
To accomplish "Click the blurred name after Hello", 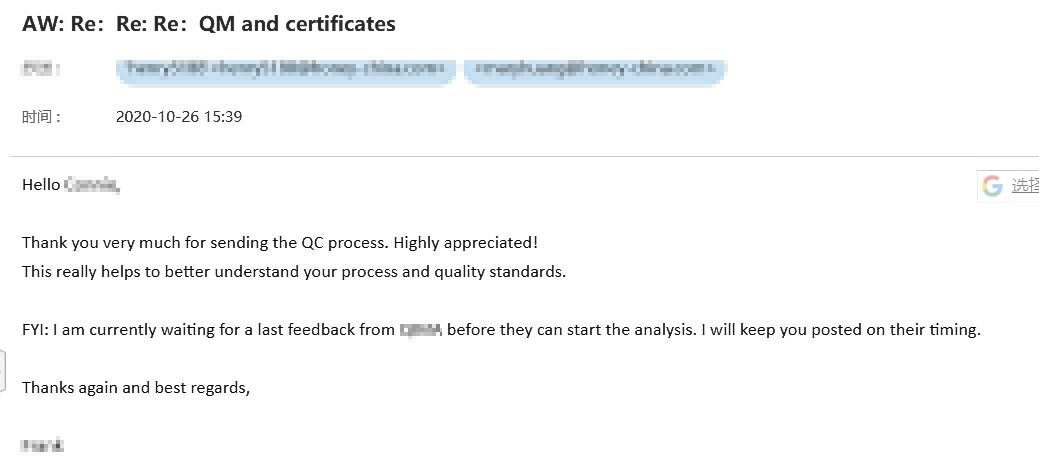I will tap(92, 185).
